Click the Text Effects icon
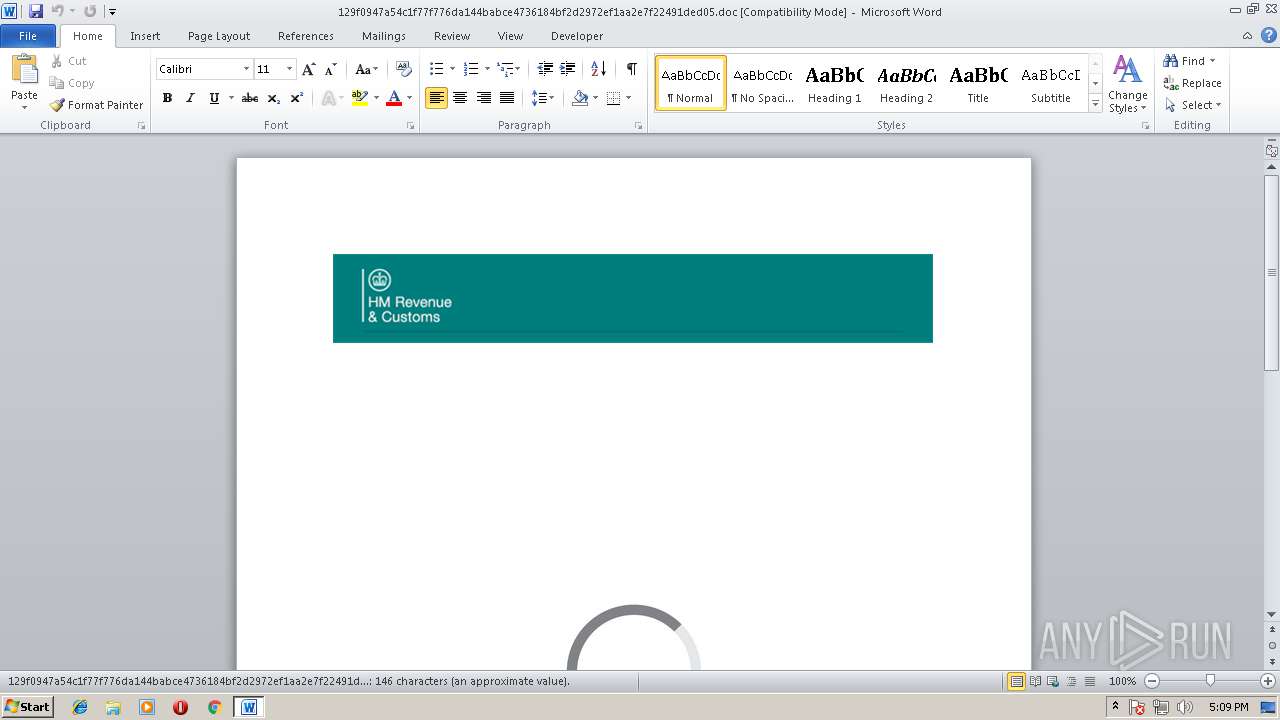Screen dimensions: 1280x720 [x=328, y=98]
